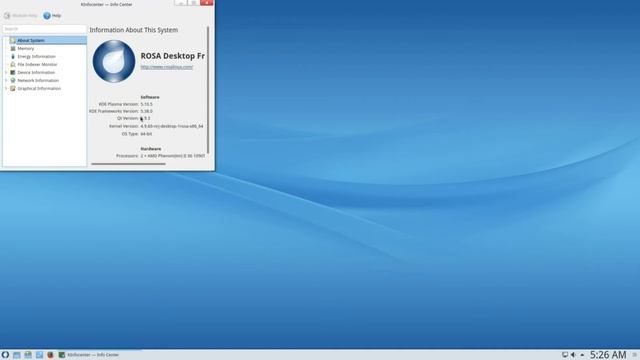Click the Energy Information battery icon
This screenshot has height=360, width=640.
pos(13,56)
